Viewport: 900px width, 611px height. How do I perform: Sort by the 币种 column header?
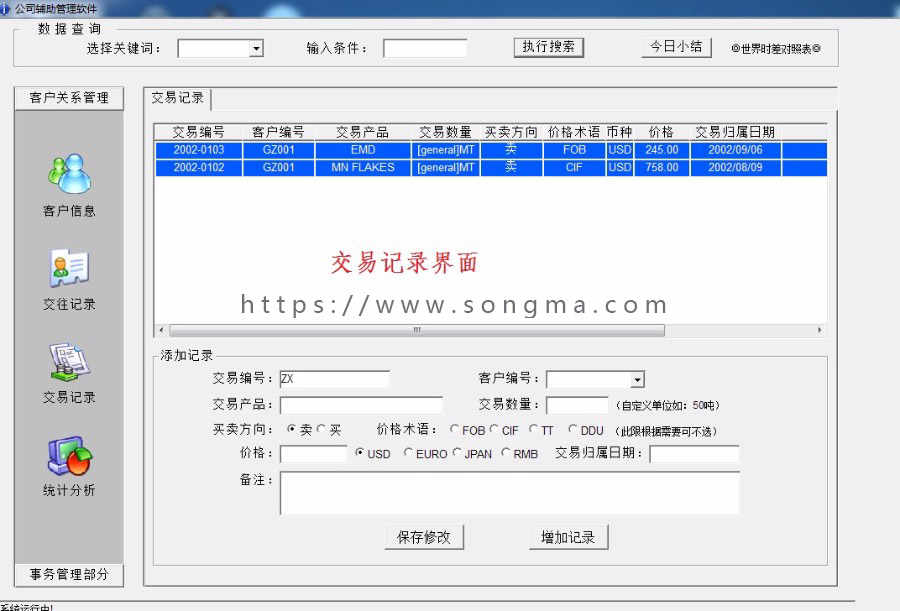(x=619, y=132)
